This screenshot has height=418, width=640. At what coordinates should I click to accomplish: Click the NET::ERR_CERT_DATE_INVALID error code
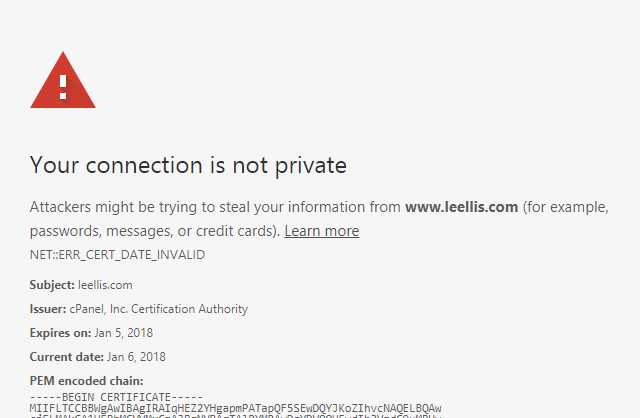pos(117,255)
